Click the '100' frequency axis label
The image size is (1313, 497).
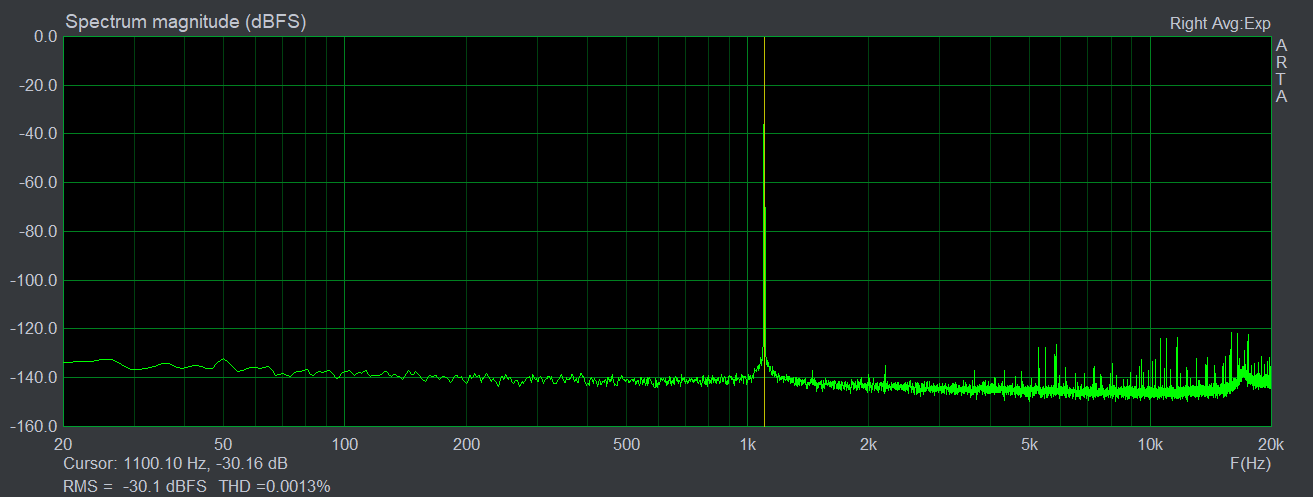pyautogui.click(x=345, y=444)
